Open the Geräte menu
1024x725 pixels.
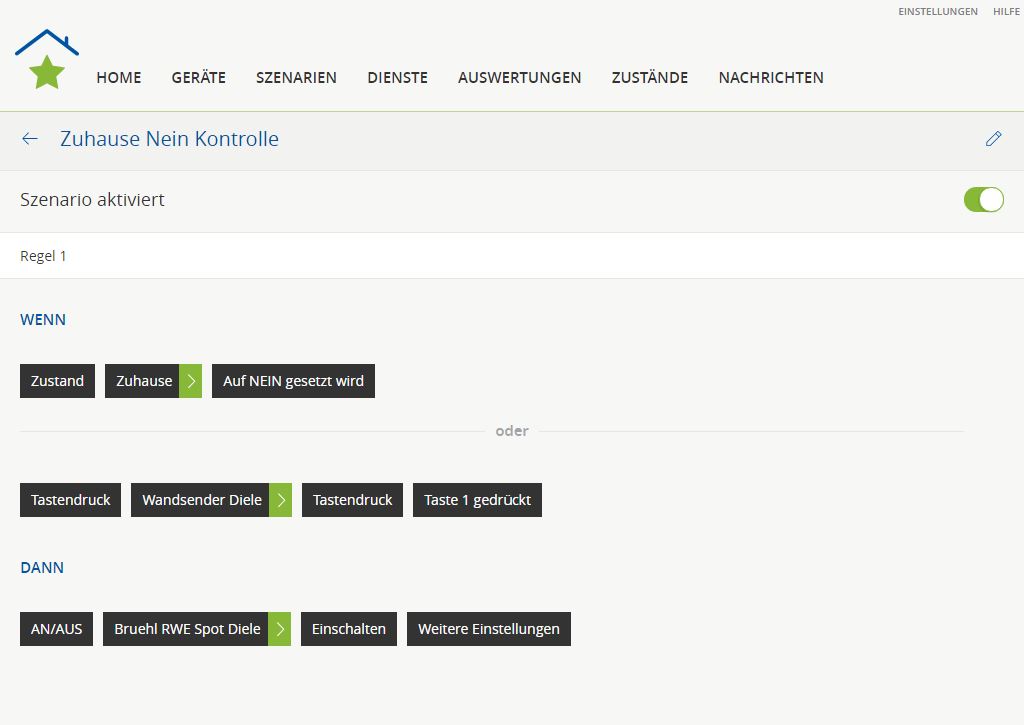tap(198, 78)
